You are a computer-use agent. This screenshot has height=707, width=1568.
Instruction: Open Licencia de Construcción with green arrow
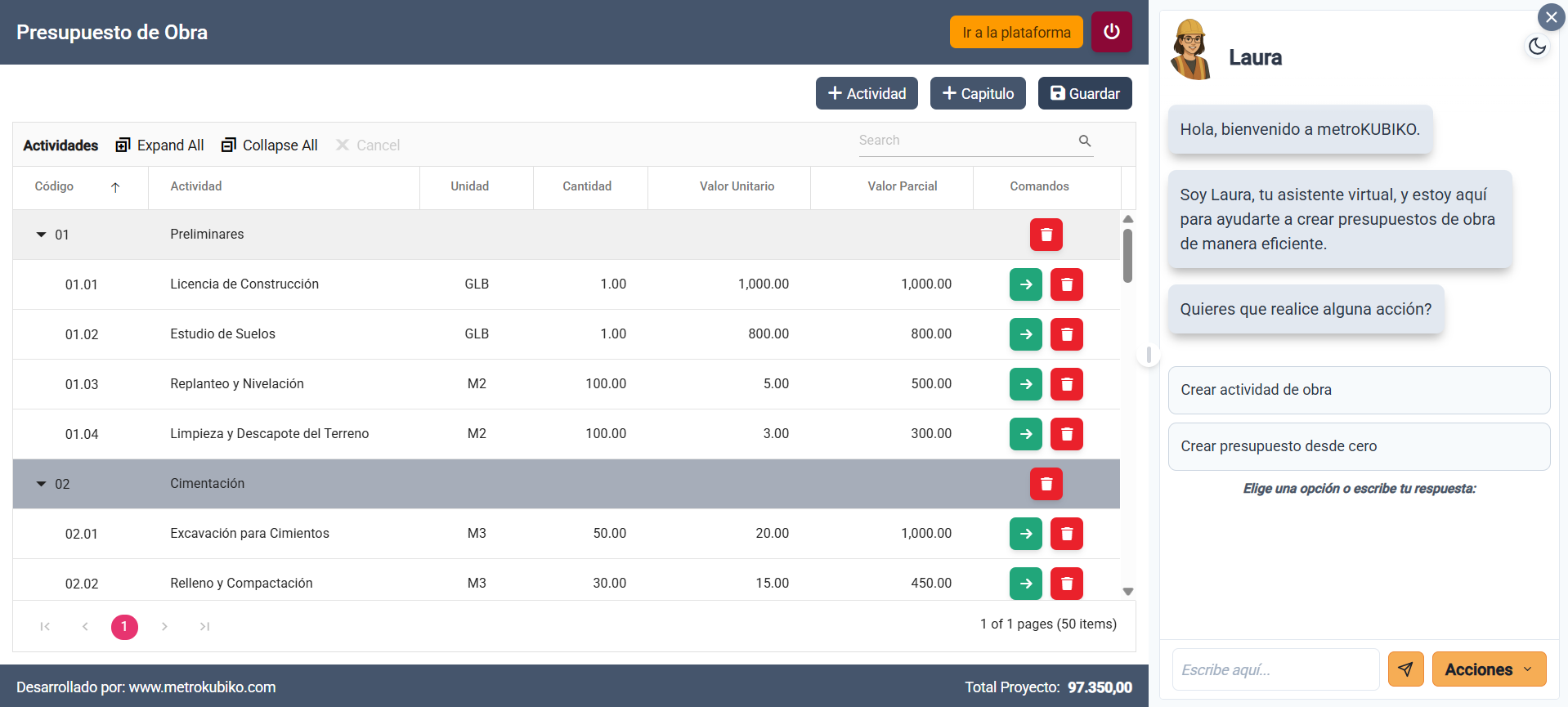[x=1025, y=284]
